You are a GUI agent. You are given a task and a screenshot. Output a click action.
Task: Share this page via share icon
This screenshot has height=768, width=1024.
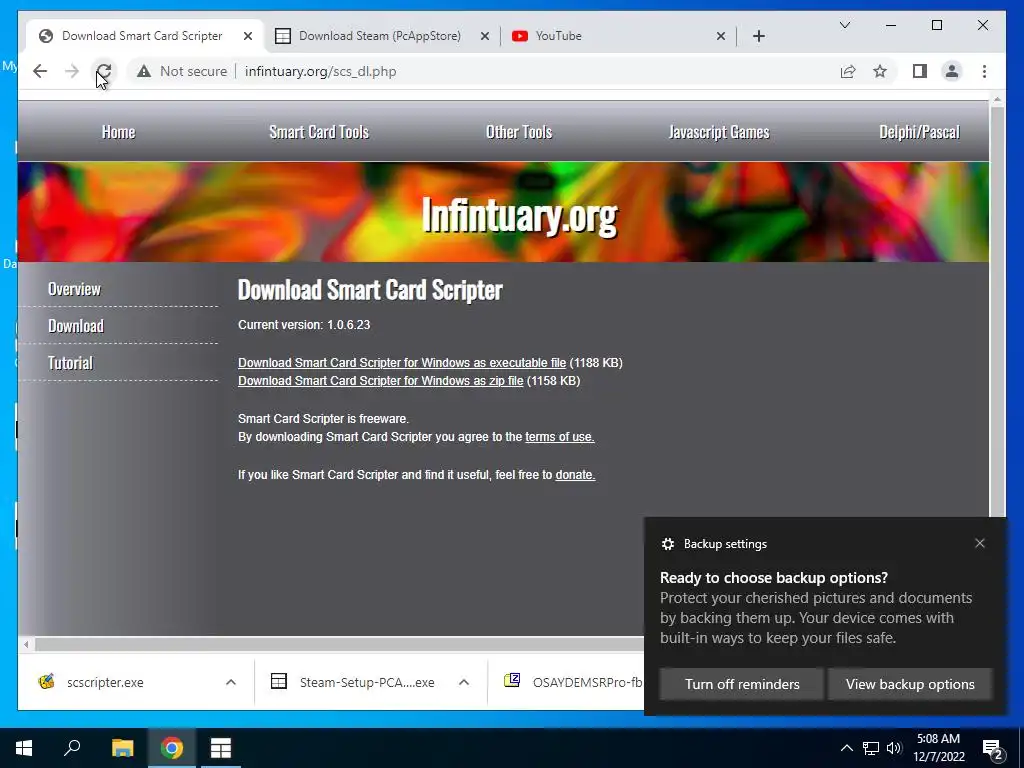(848, 71)
